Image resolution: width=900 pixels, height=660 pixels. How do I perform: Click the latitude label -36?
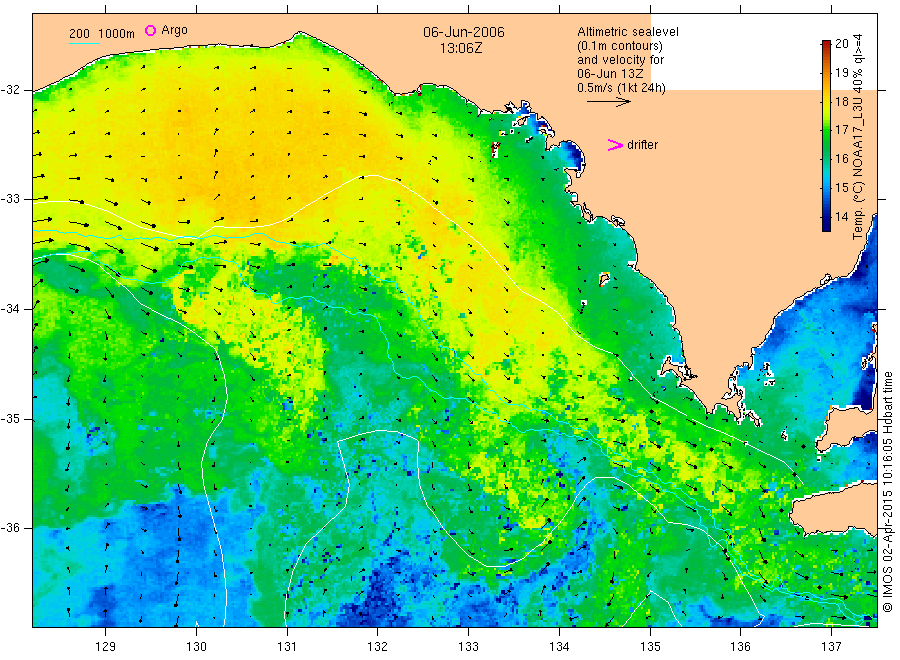click(10, 528)
